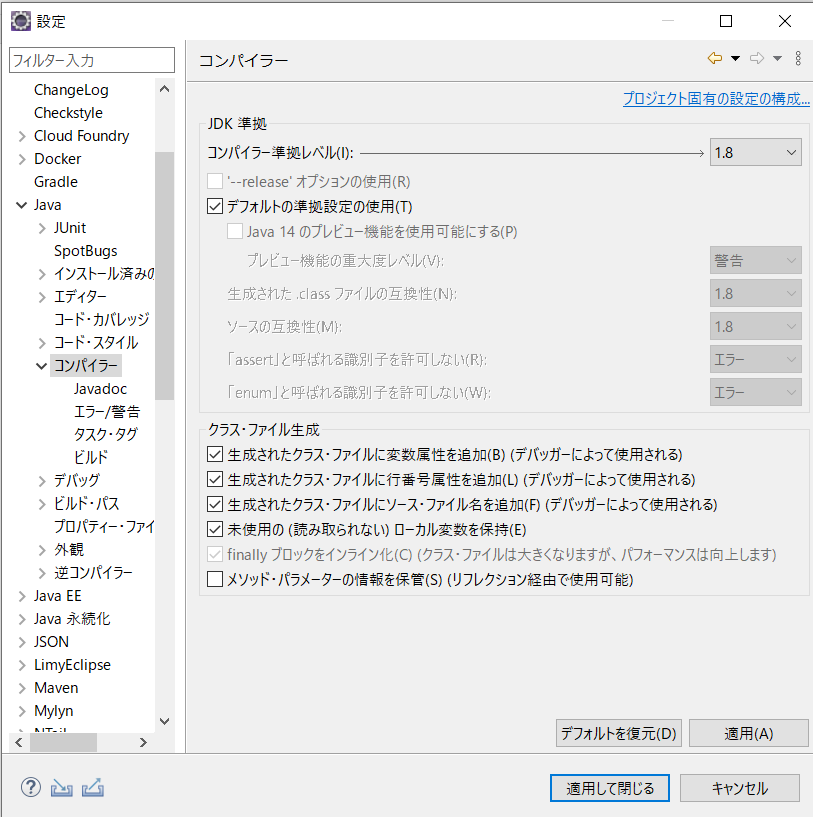Open the three-dot view menu icon
The image size is (813, 817).
point(798,58)
